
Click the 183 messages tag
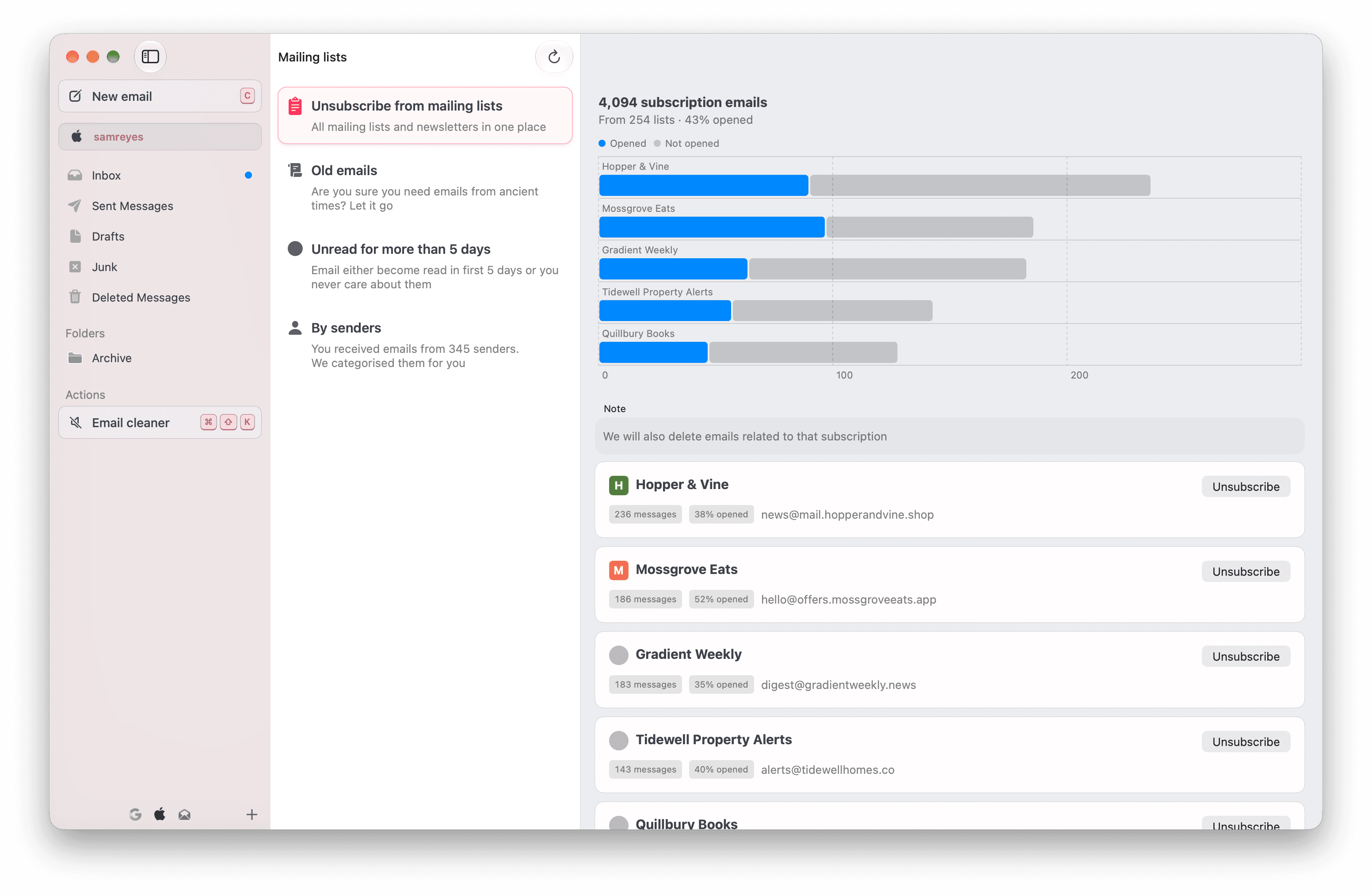[645, 685]
